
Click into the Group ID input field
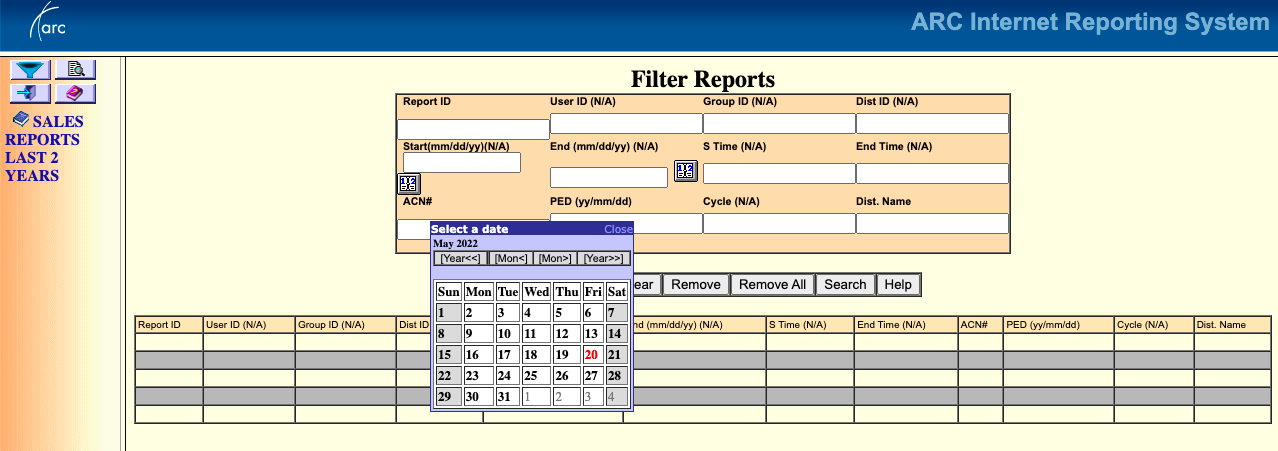pyautogui.click(x=779, y=123)
